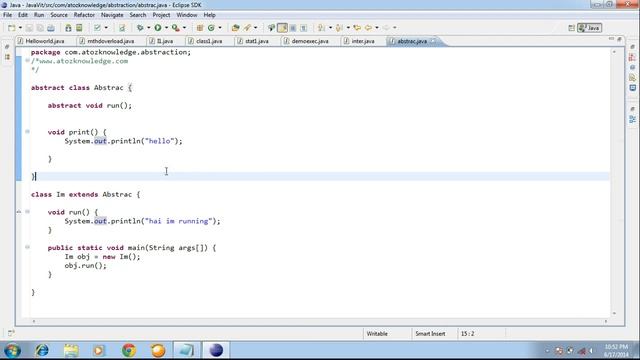Click the horizontal scroll right arrow
640x360 pixels.
tap(606, 321)
